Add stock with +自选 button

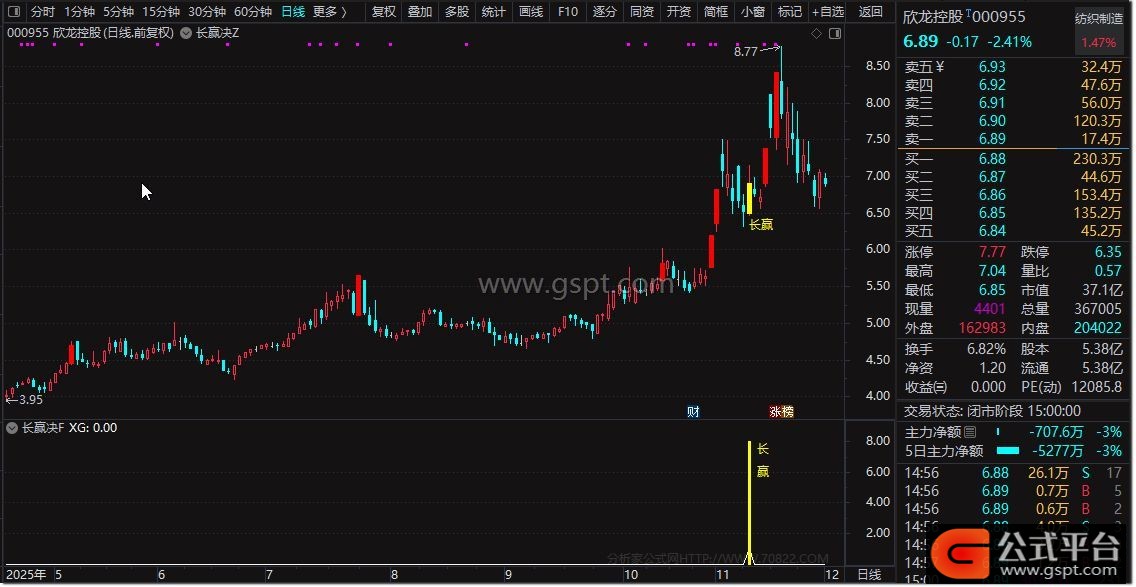tap(826, 12)
